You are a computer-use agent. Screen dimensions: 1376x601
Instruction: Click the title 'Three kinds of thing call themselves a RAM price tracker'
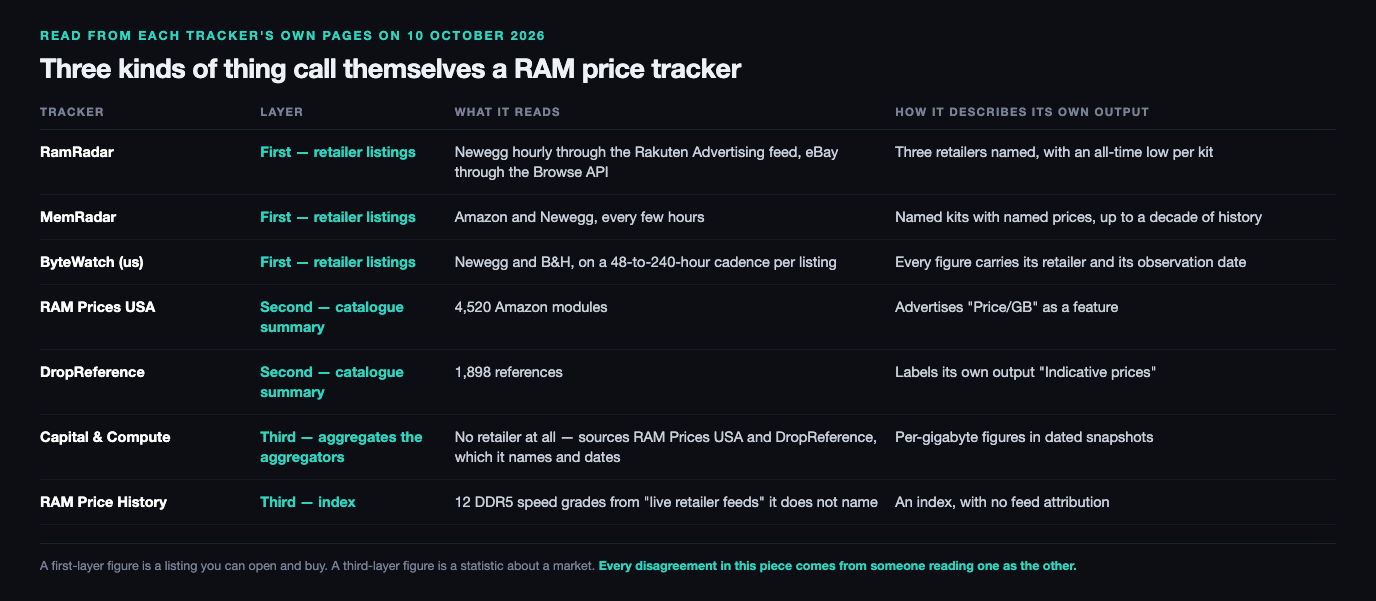click(390, 69)
